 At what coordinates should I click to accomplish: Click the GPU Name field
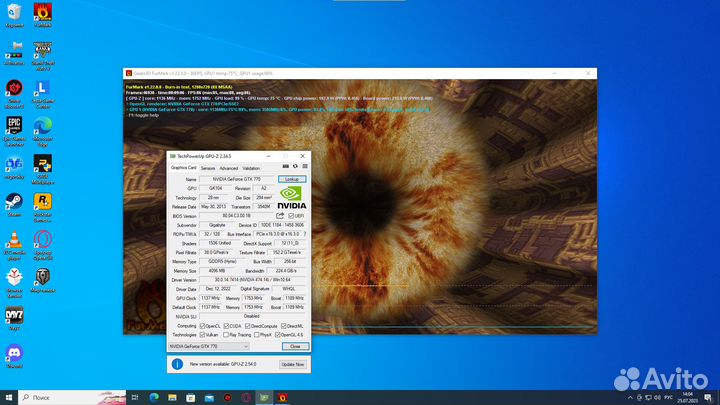tap(236, 179)
